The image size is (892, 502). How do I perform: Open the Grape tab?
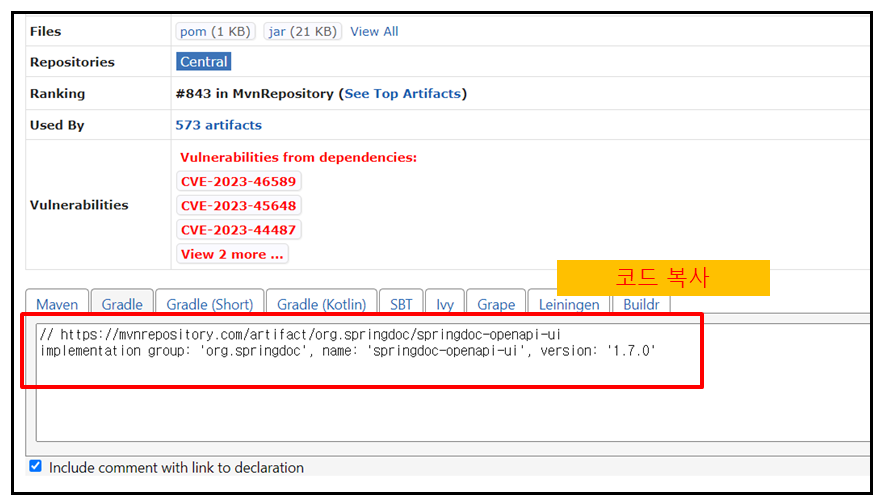496,305
